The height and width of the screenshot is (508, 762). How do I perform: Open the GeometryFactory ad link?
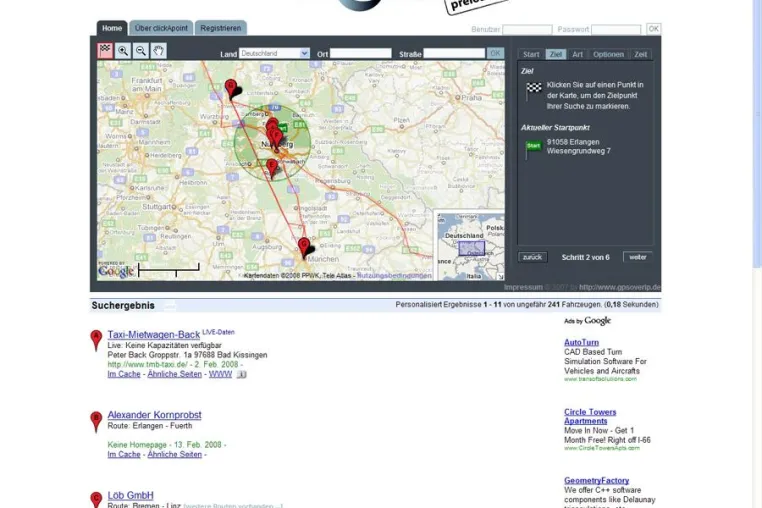click(x=596, y=480)
